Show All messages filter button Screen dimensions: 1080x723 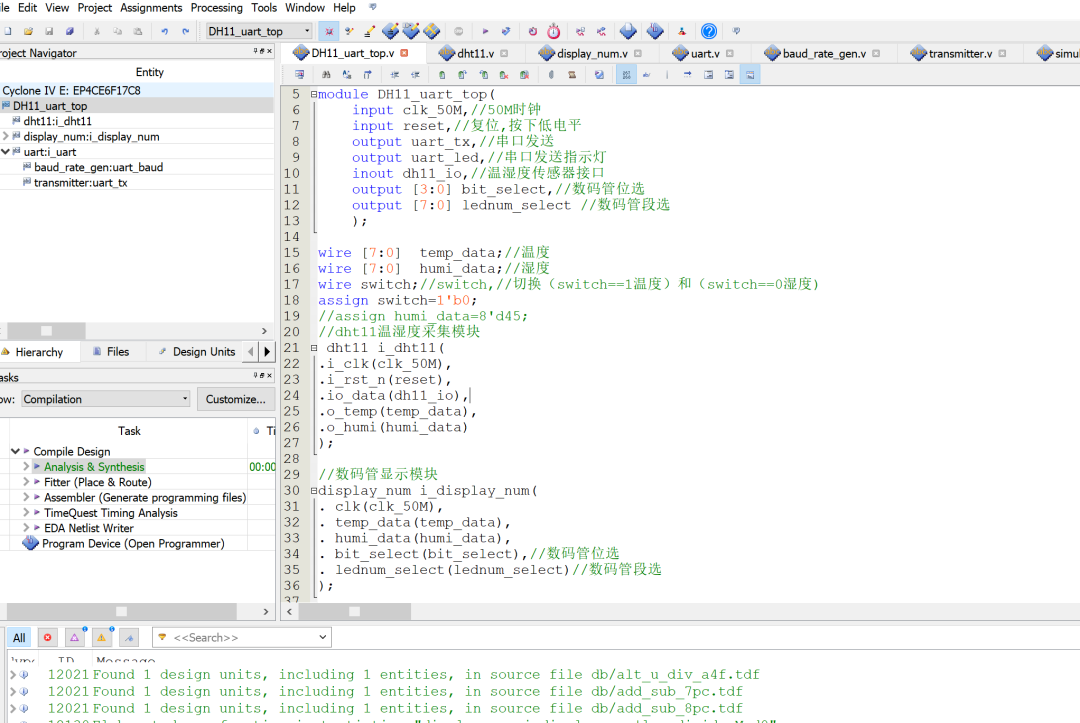[x=19, y=637]
